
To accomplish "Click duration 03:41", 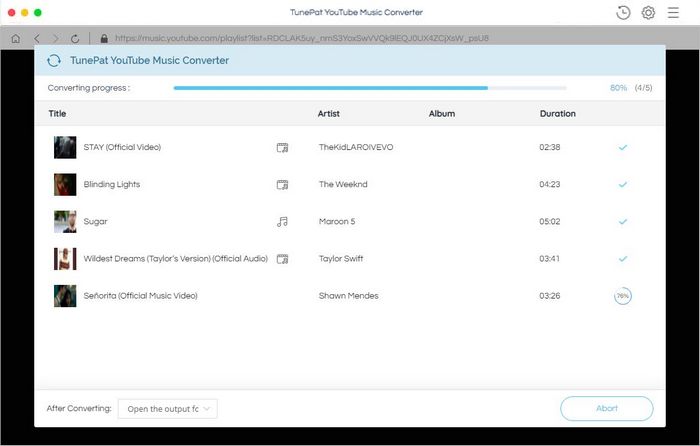I will [x=550, y=258].
